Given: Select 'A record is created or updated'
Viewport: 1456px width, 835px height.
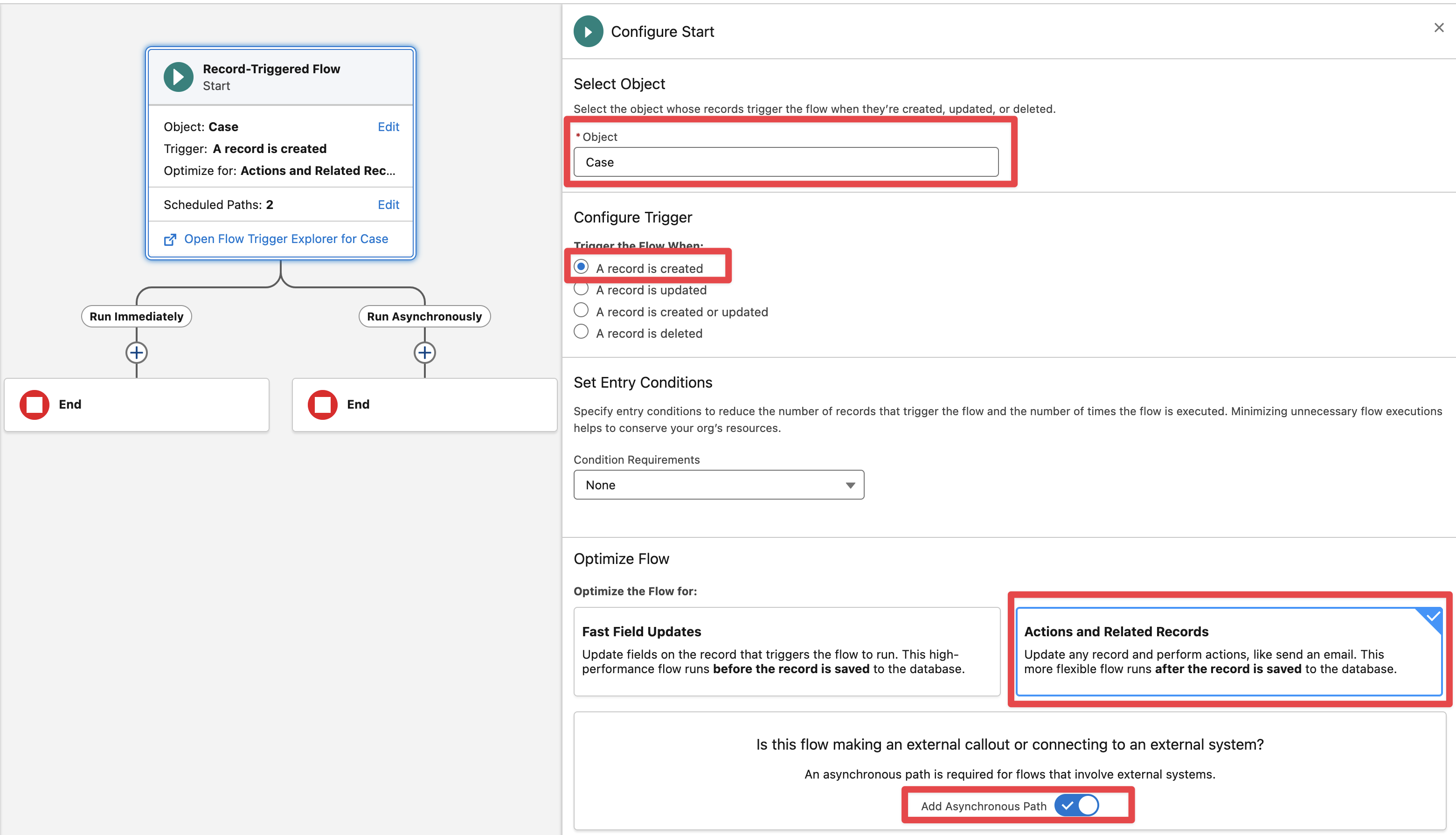Looking at the screenshot, I should (581, 311).
